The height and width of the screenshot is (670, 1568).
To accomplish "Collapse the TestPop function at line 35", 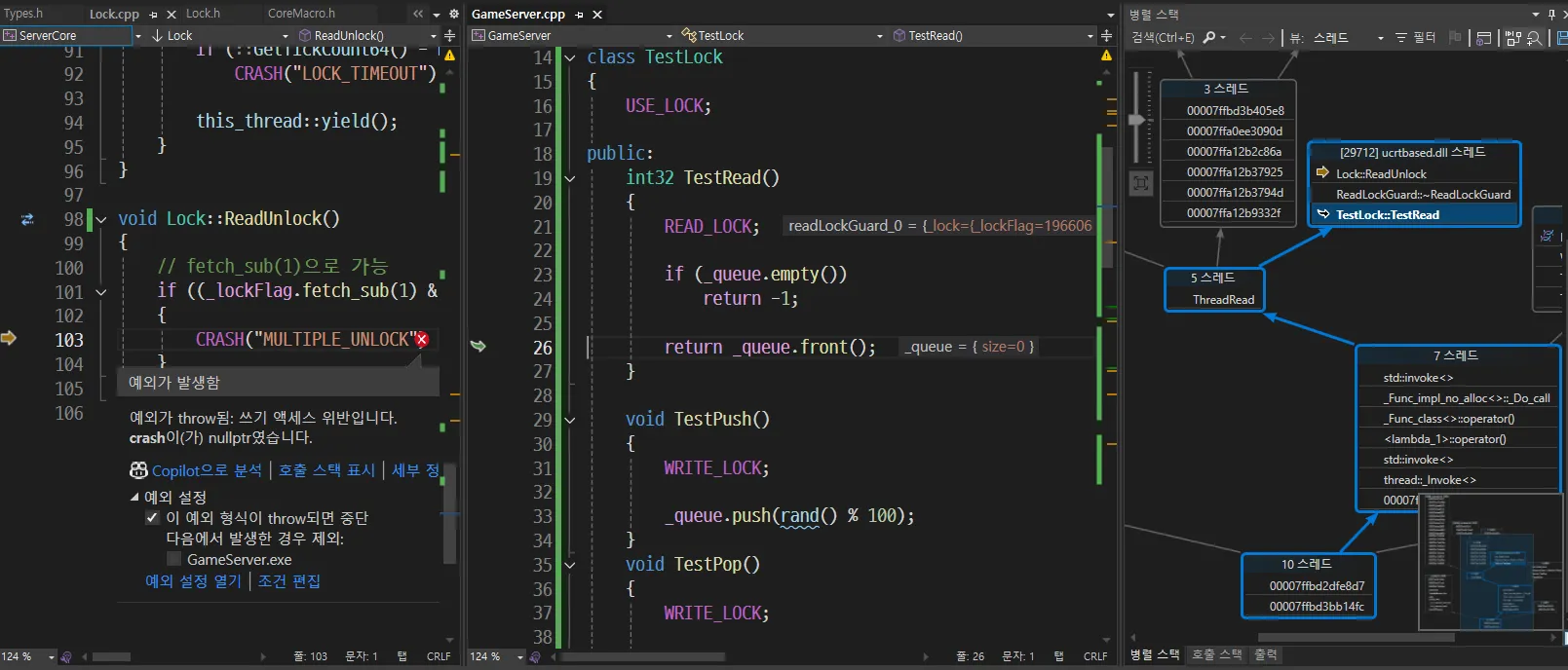I will click(x=570, y=565).
